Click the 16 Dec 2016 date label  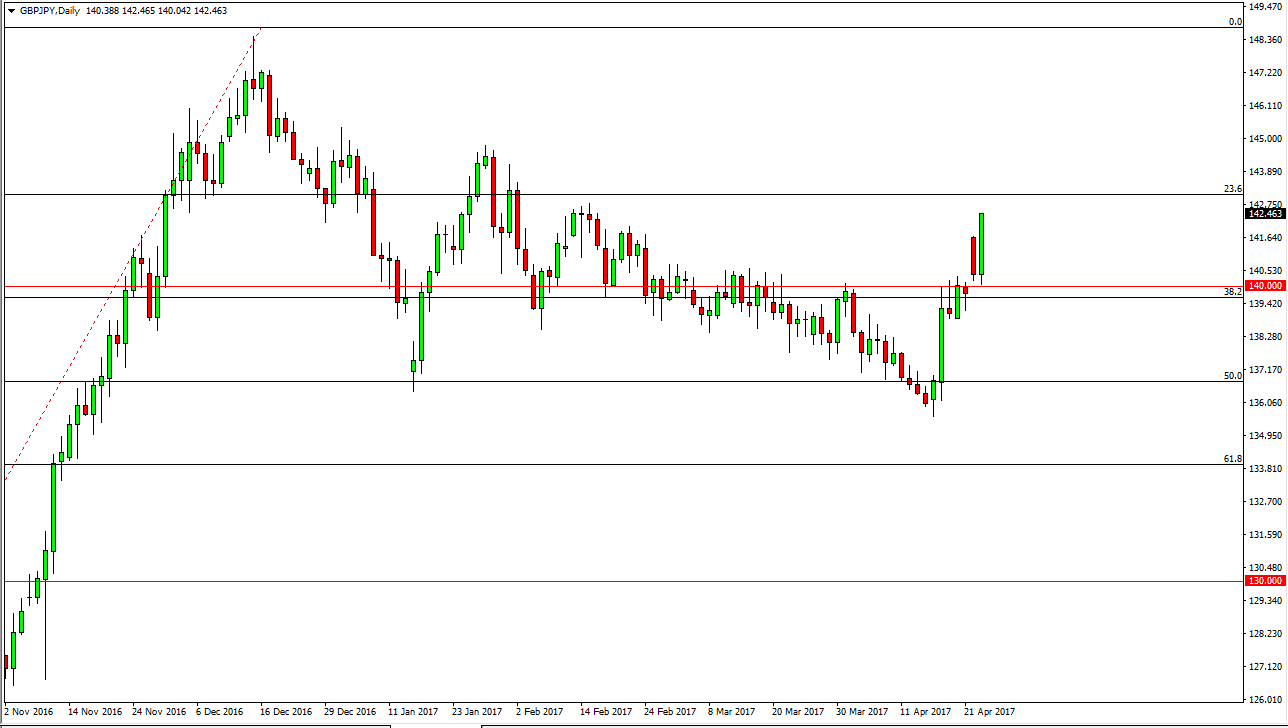(285, 712)
